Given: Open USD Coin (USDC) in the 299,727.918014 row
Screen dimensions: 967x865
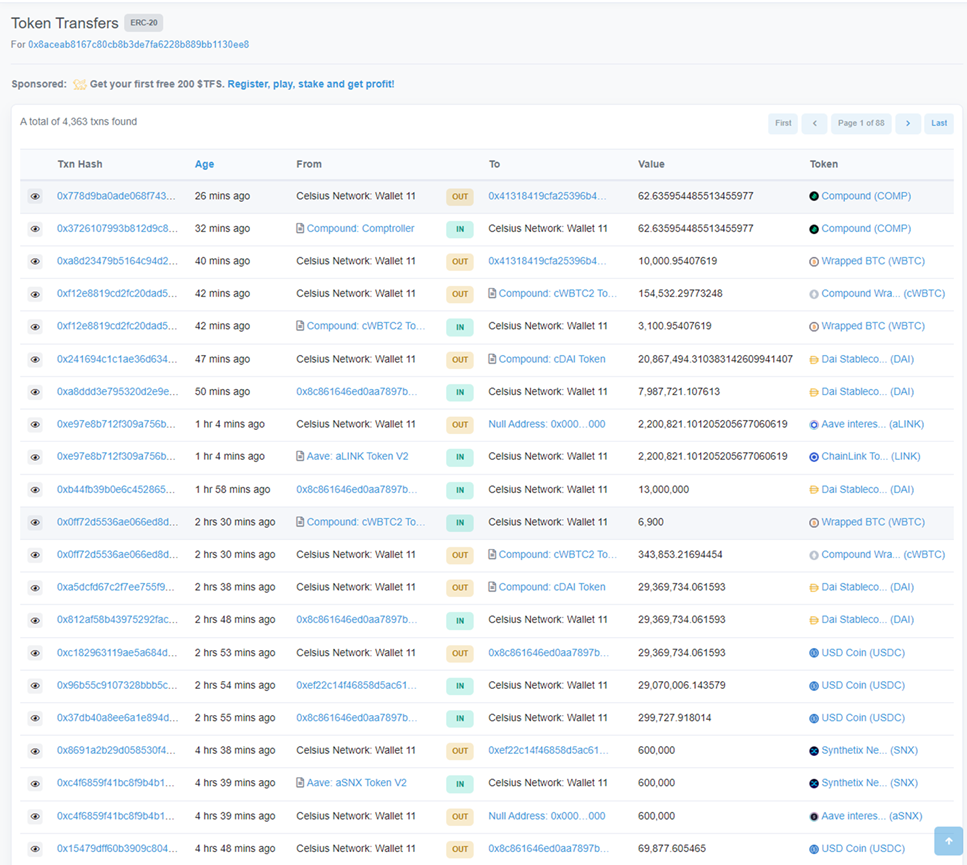Looking at the screenshot, I should click(863, 718).
